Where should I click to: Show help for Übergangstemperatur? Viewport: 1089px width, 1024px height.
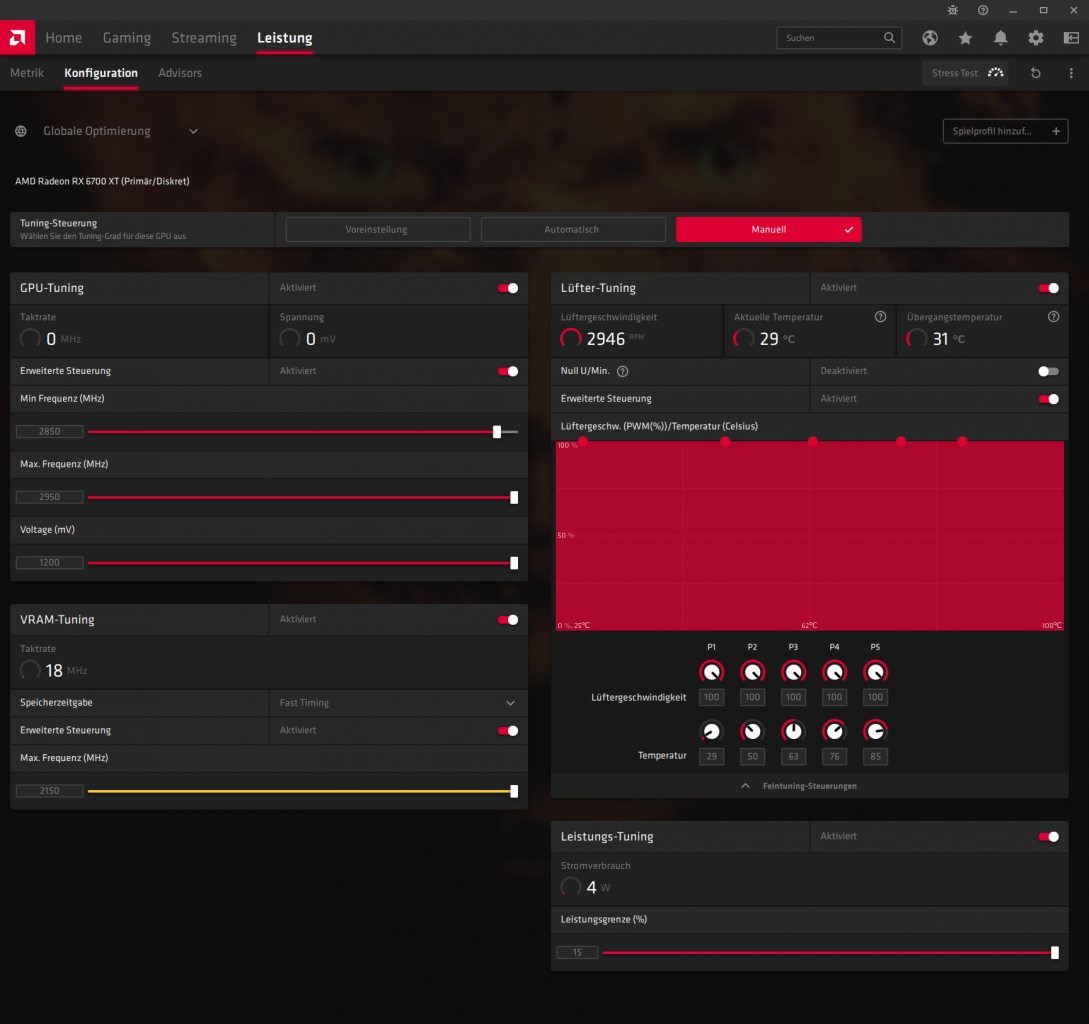[x=1054, y=317]
